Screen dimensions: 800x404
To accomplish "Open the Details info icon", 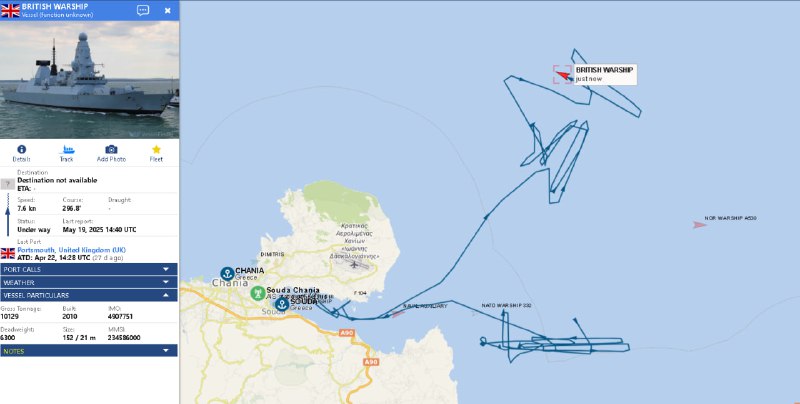I will (21, 149).
